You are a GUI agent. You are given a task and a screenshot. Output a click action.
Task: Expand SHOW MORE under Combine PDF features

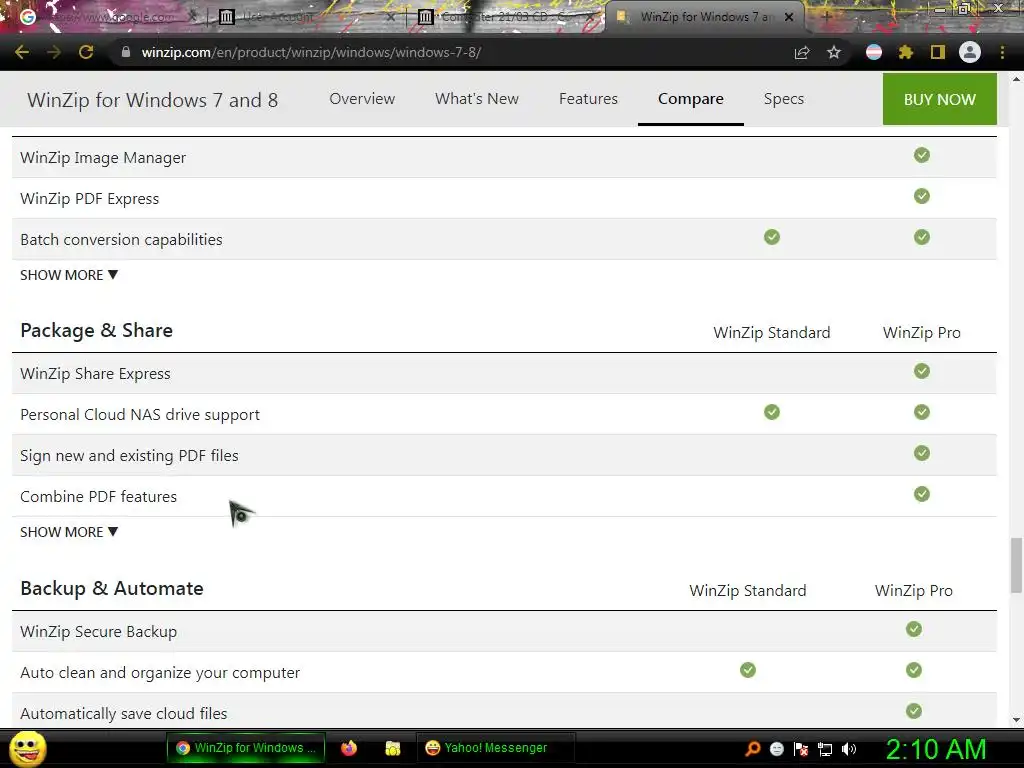(69, 532)
